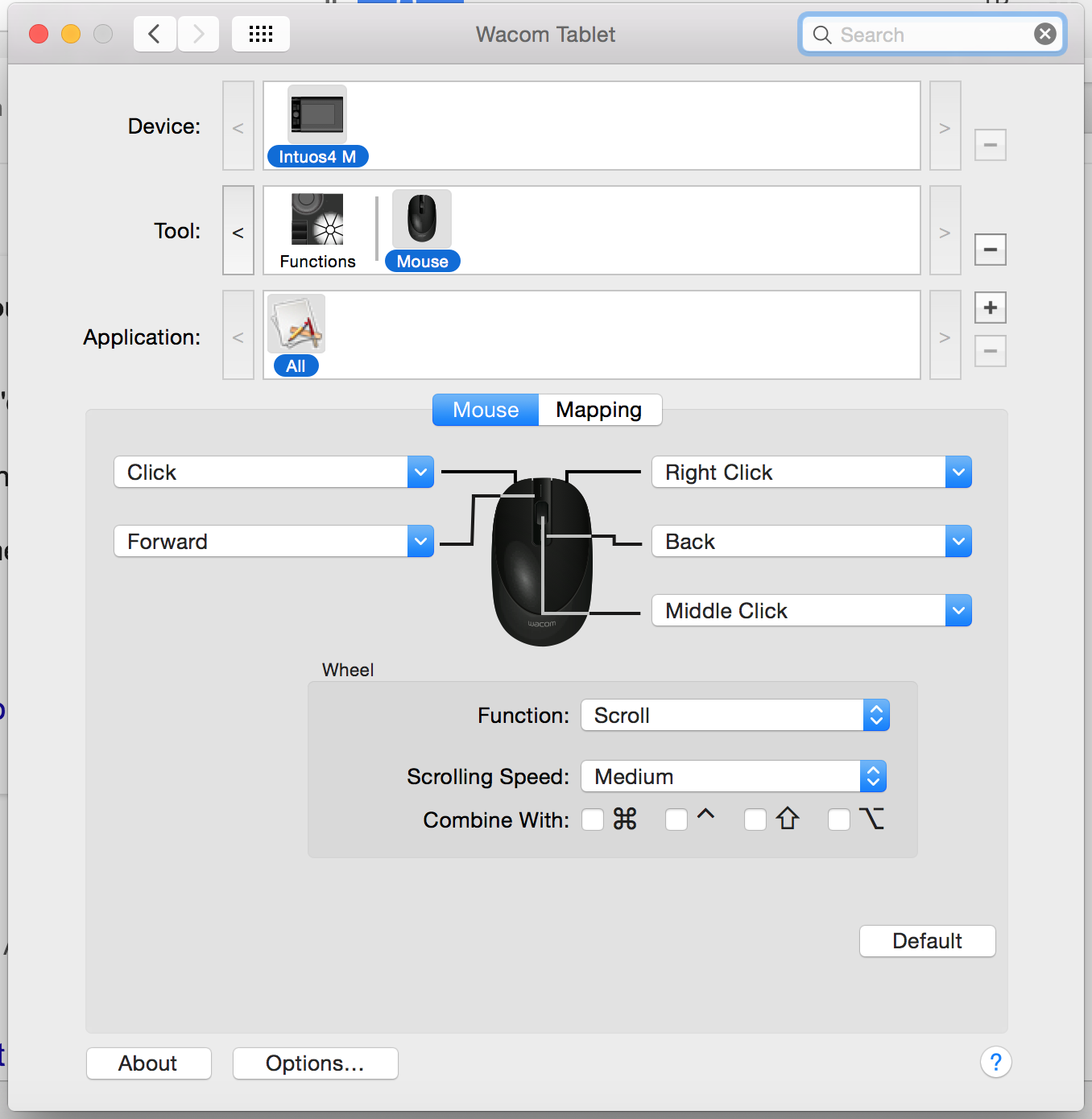Toggle Shift key combine checkbox
The image size is (1092, 1119).
(755, 820)
